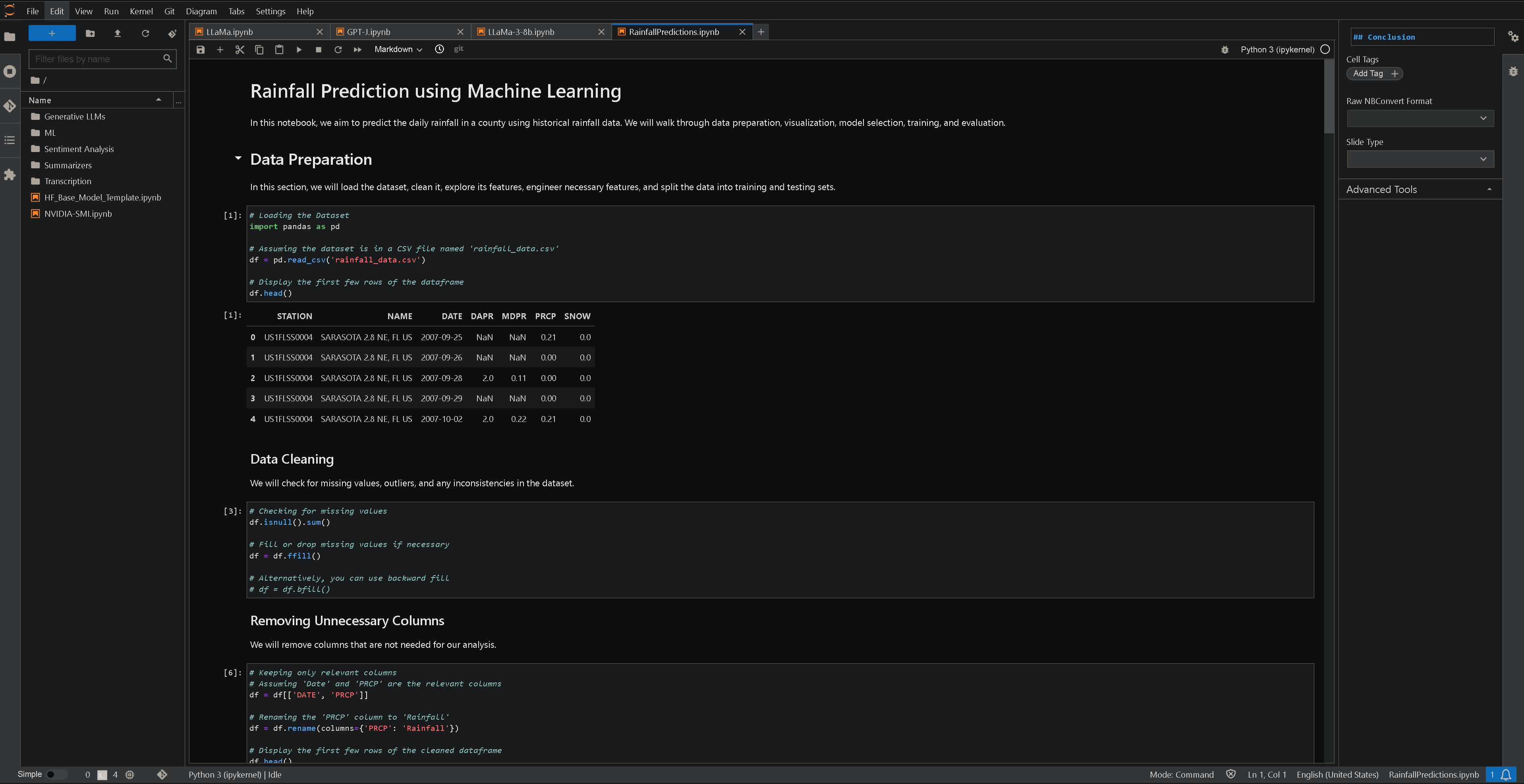Save the RainfallPredictions notebook
The image size is (1524, 784).
(201, 50)
